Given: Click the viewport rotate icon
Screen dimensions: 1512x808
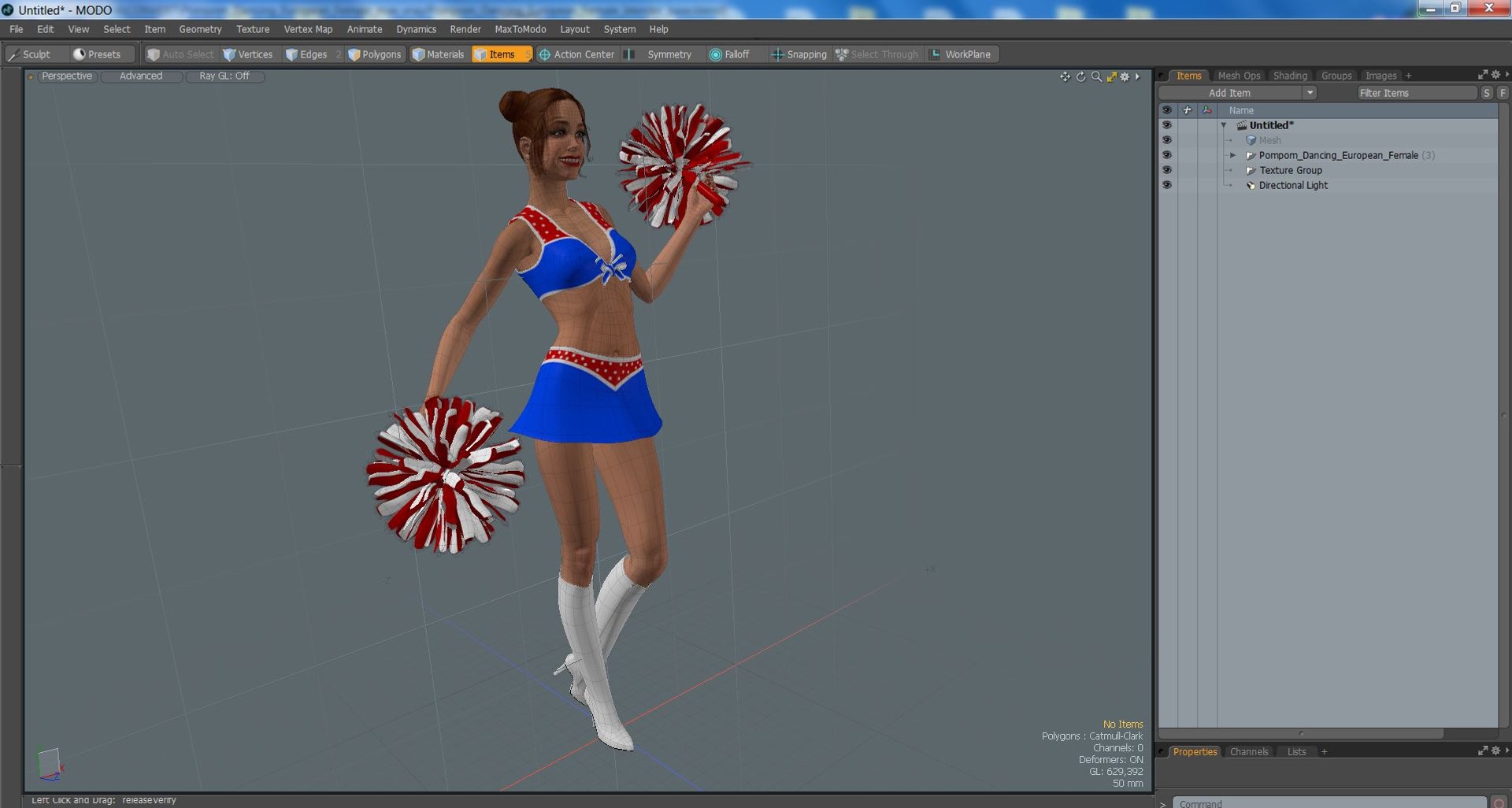Looking at the screenshot, I should coord(1080,76).
